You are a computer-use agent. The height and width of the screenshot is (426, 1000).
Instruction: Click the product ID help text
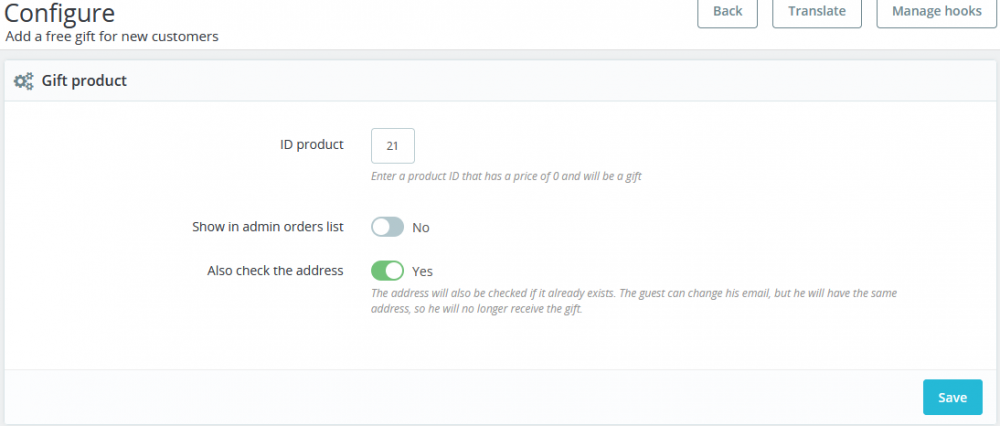pos(505,176)
